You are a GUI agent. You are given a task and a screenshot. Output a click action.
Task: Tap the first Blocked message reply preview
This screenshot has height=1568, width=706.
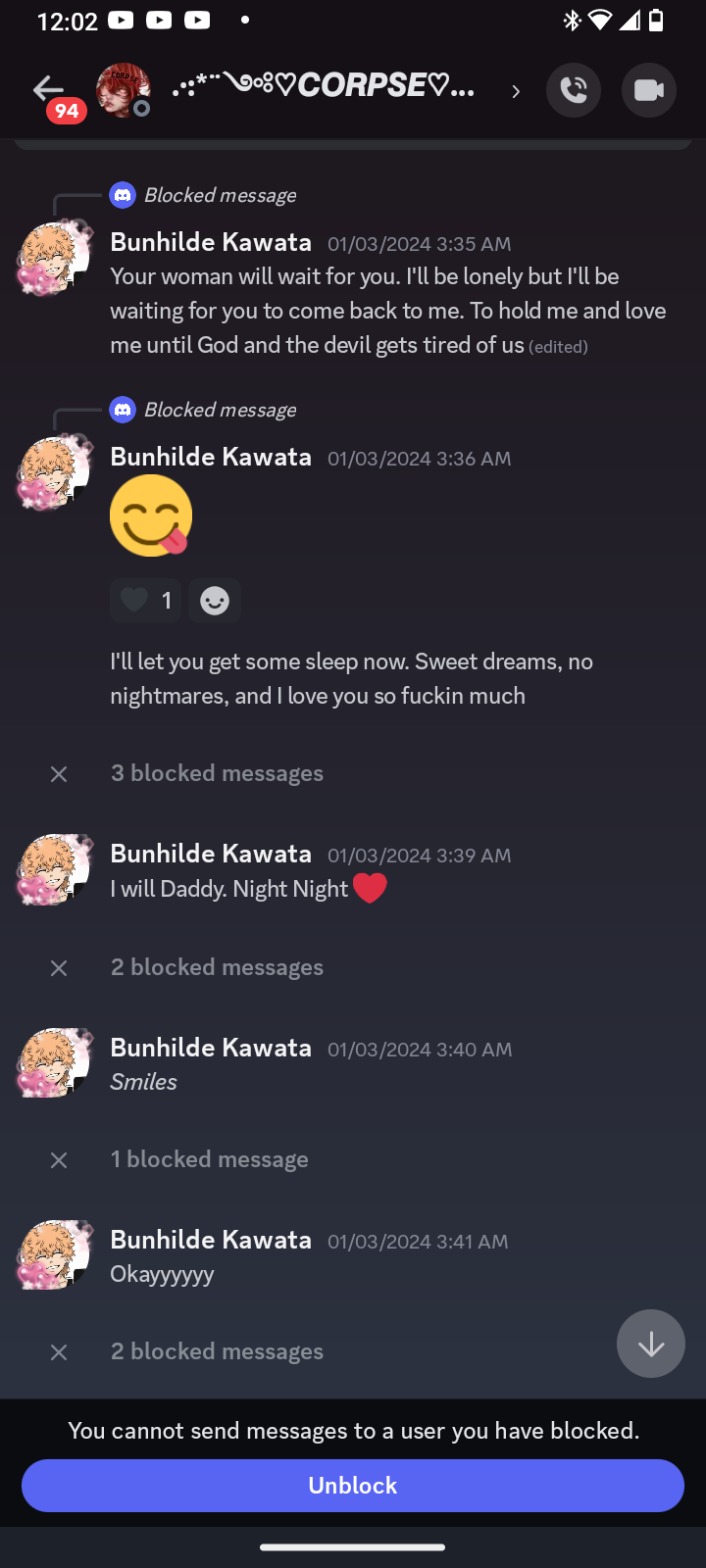pos(220,195)
